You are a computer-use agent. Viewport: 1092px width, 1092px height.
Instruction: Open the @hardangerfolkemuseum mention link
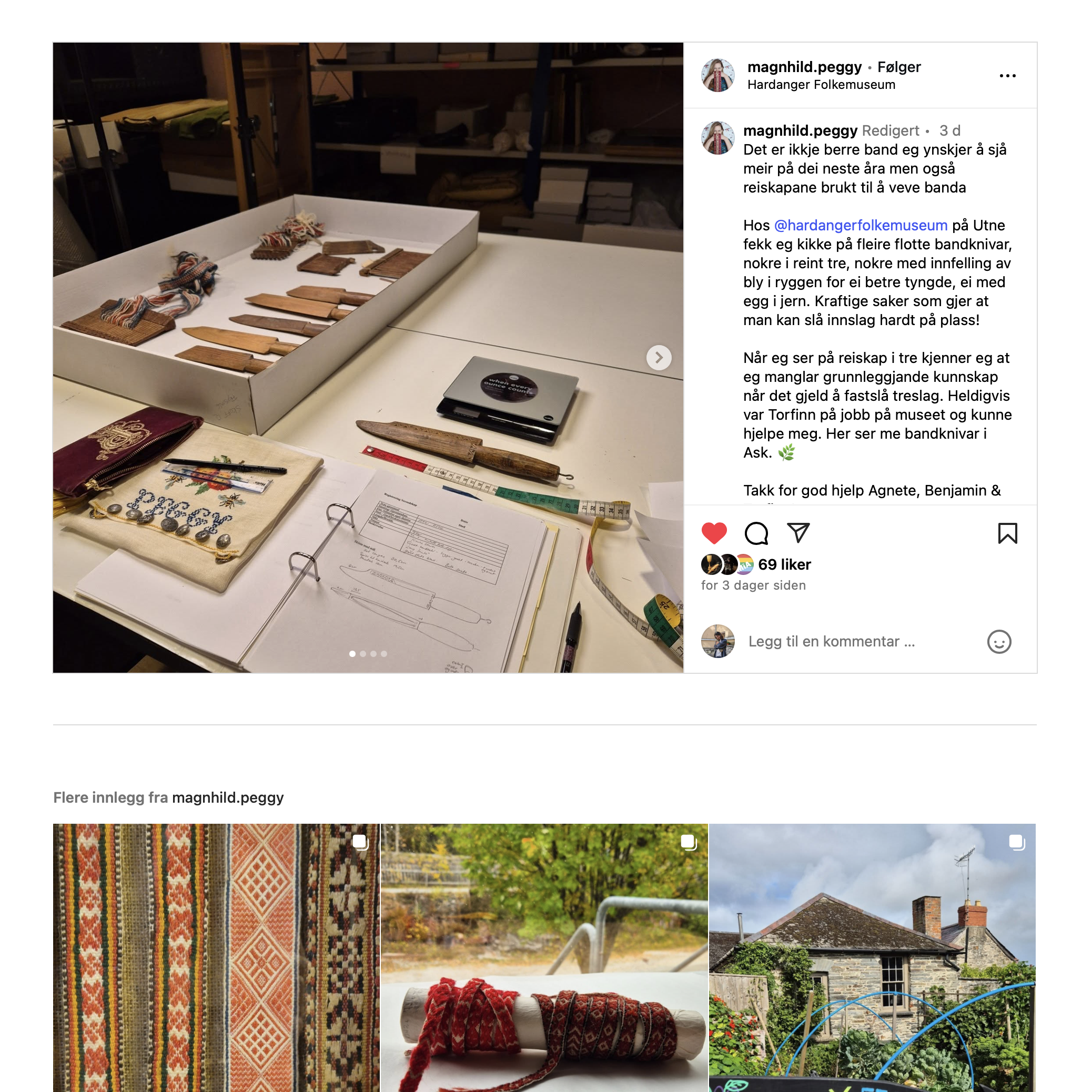tap(860, 226)
